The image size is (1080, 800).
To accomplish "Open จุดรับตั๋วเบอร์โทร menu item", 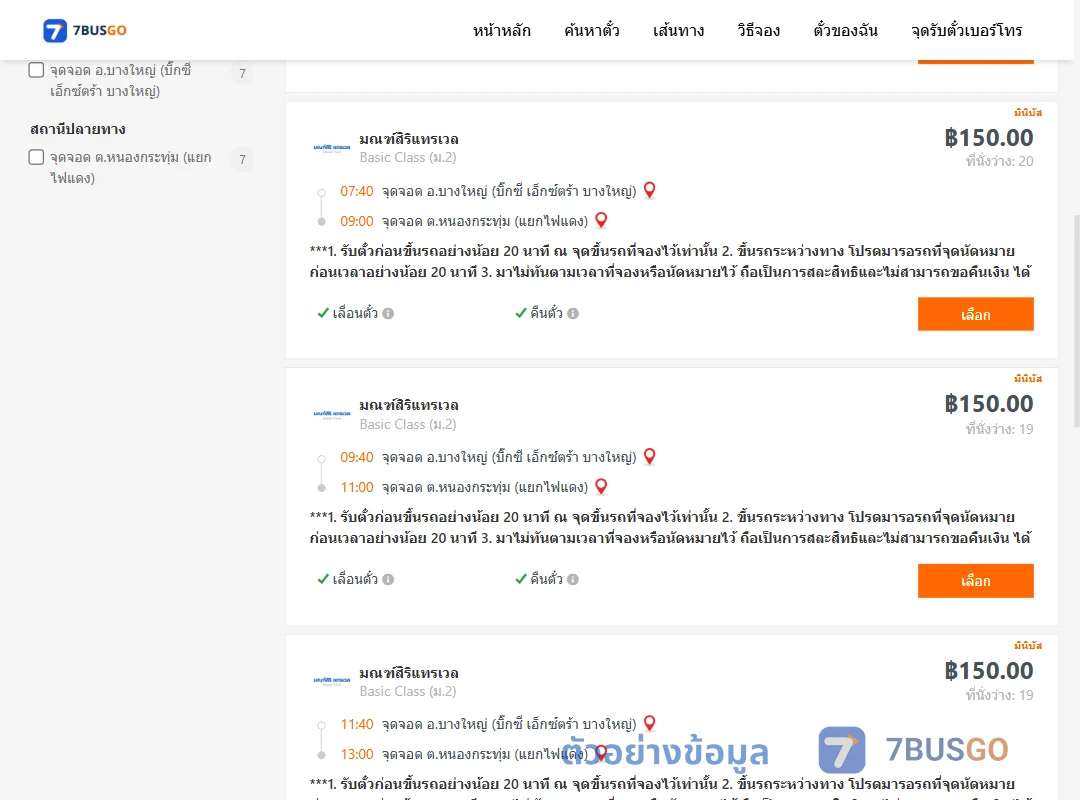I will [966, 30].
